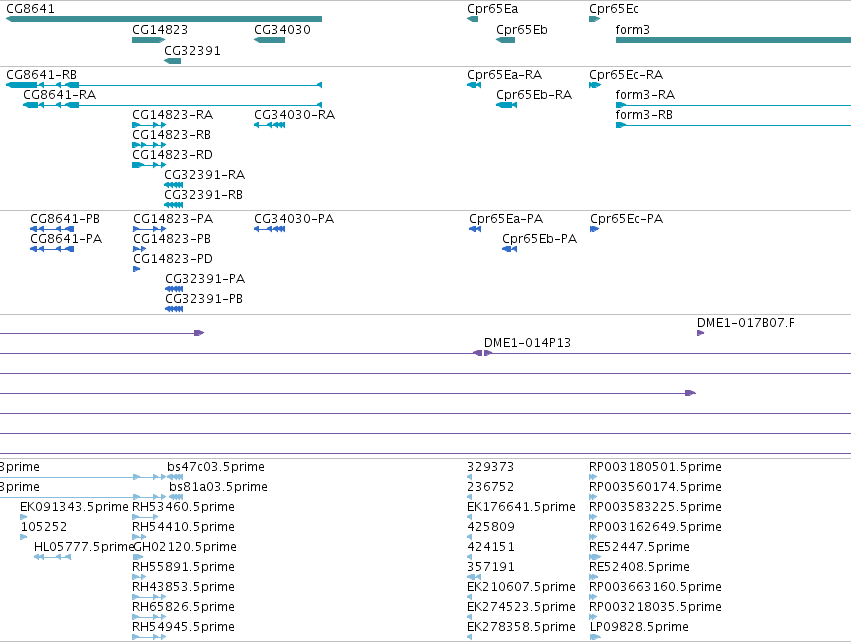This screenshot has height=642, width=851.
Task: Select the DME1-014P13 clone label
Action: click(527, 343)
